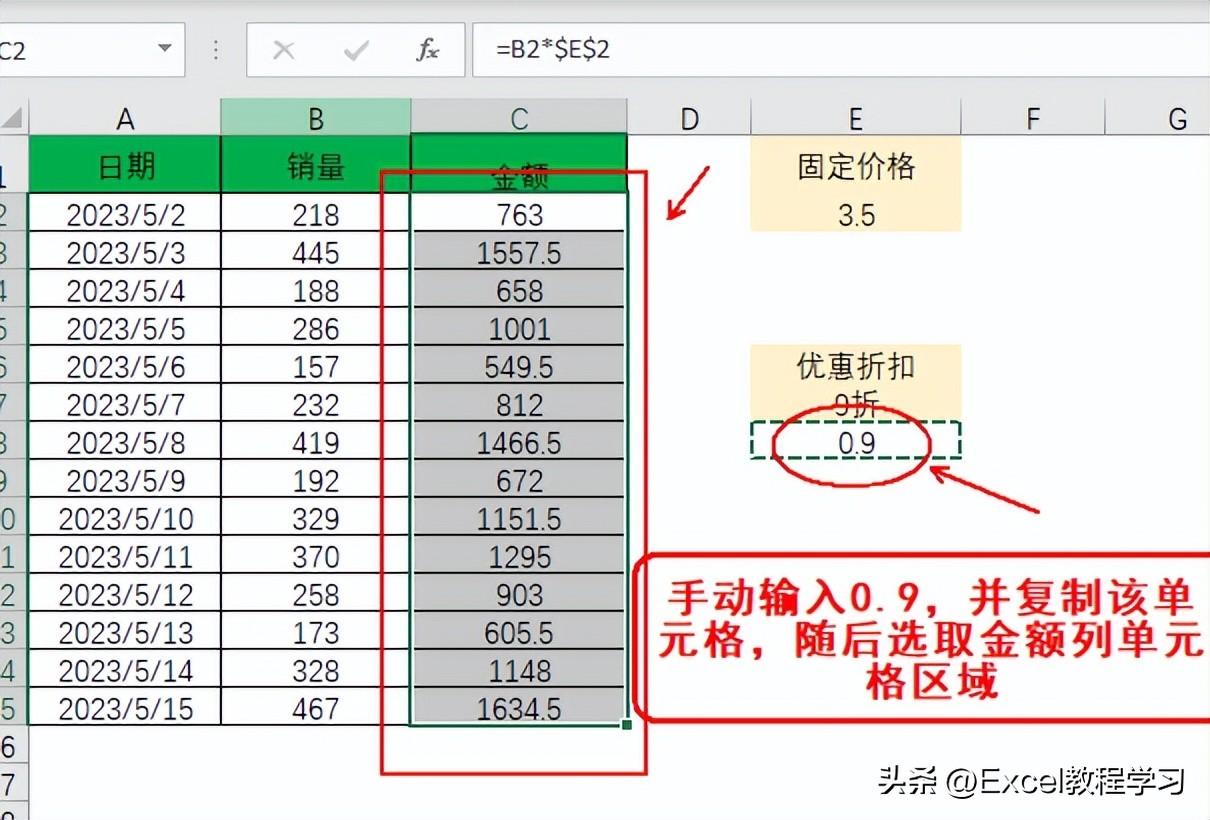Click sales cell 328
1210x820 pixels.
click(x=316, y=669)
